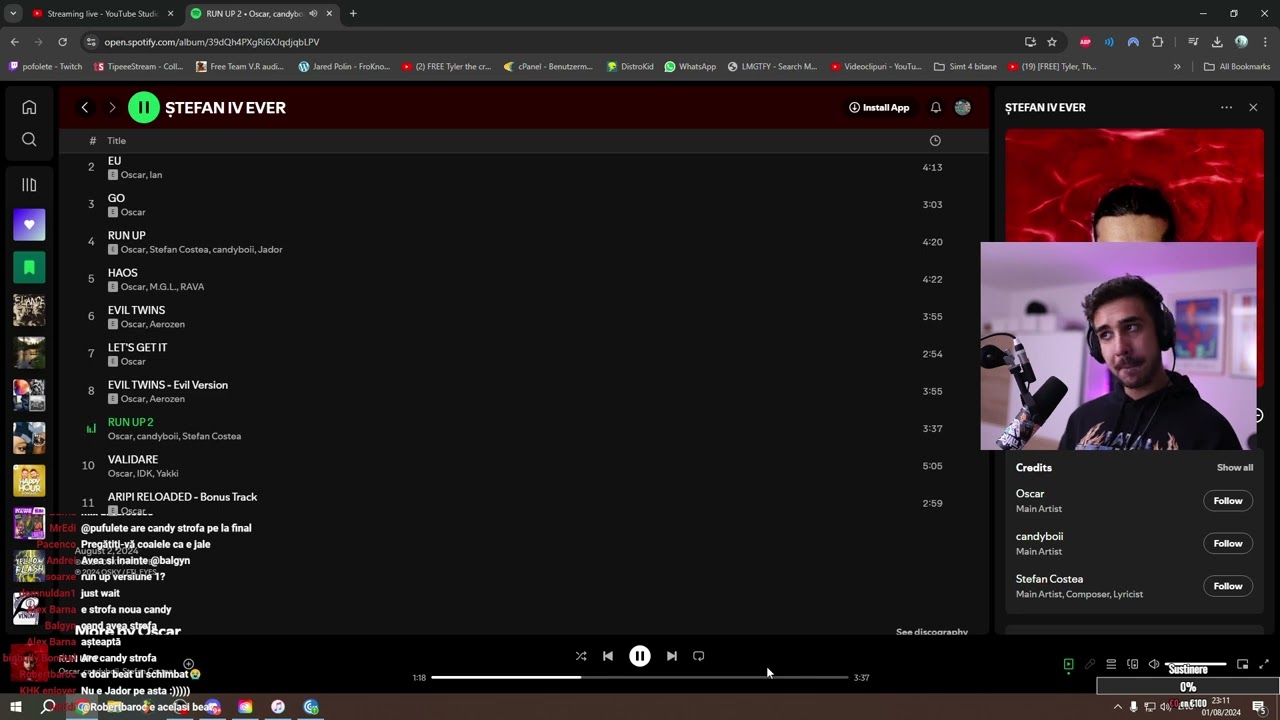
Task: Open a new browser tab
Action: (353, 14)
